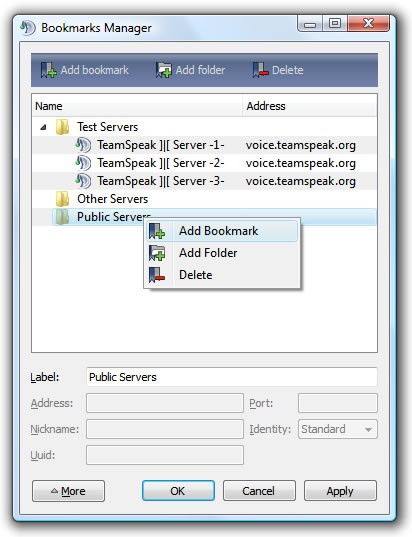Click the Add folder toolbar icon
This screenshot has height=537, width=412.
click(163, 70)
